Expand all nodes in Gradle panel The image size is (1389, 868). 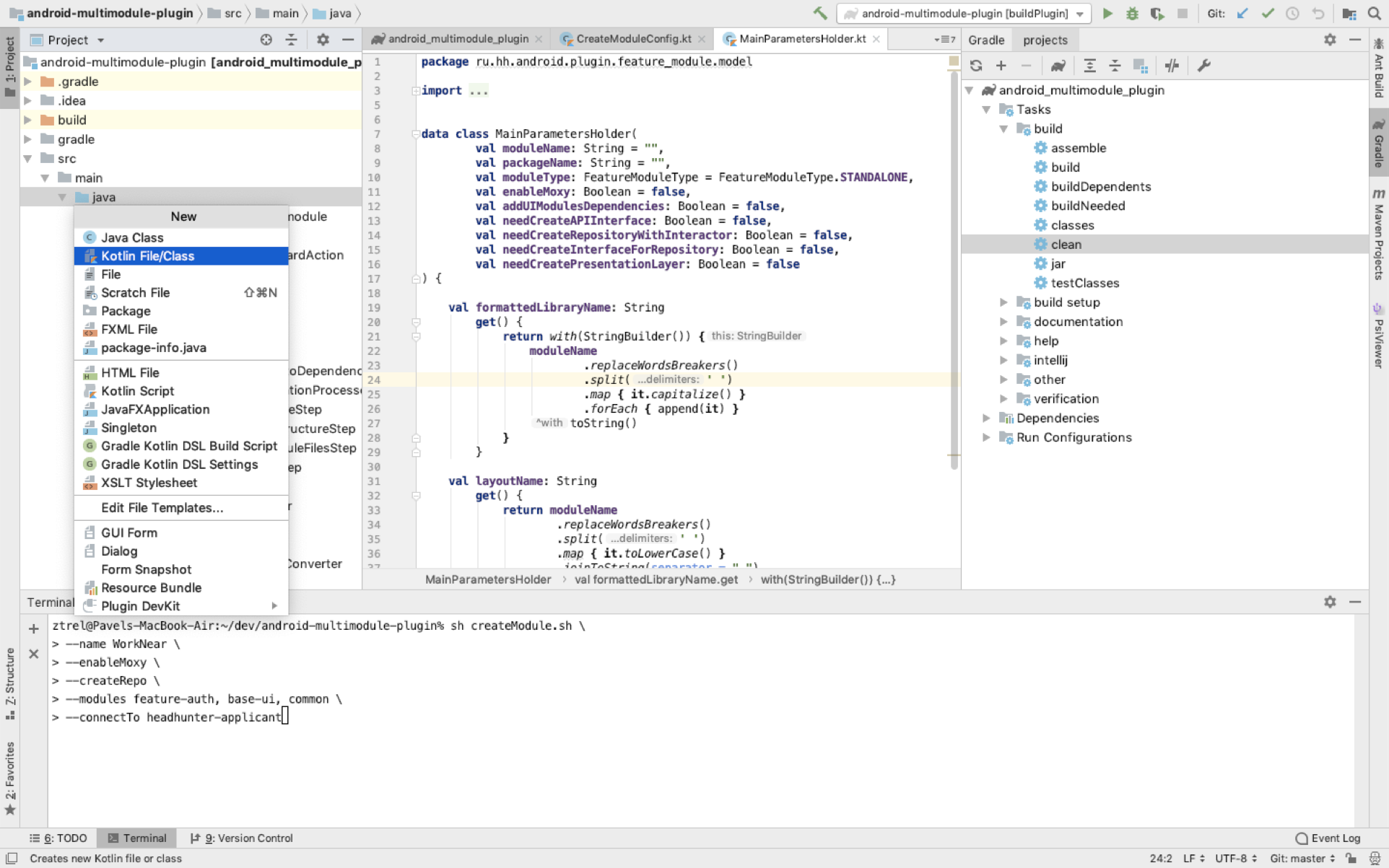pyautogui.click(x=1090, y=66)
